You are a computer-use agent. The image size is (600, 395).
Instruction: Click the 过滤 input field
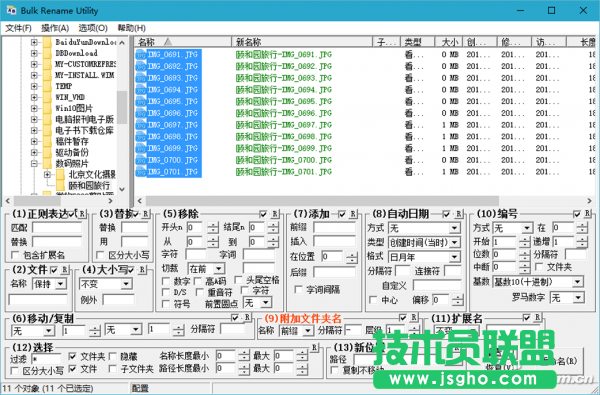click(x=46, y=359)
